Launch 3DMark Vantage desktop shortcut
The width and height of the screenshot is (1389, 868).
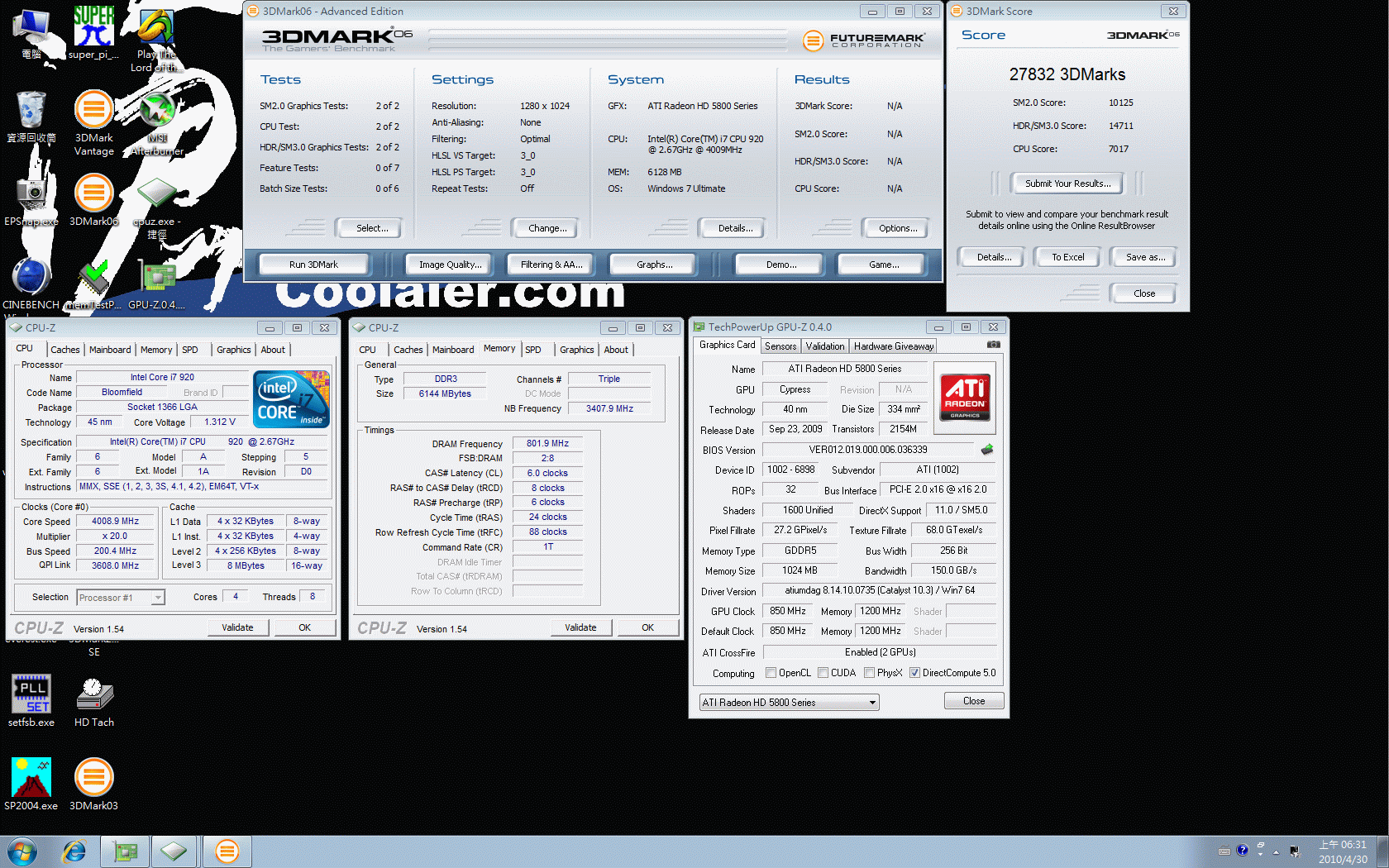93,122
